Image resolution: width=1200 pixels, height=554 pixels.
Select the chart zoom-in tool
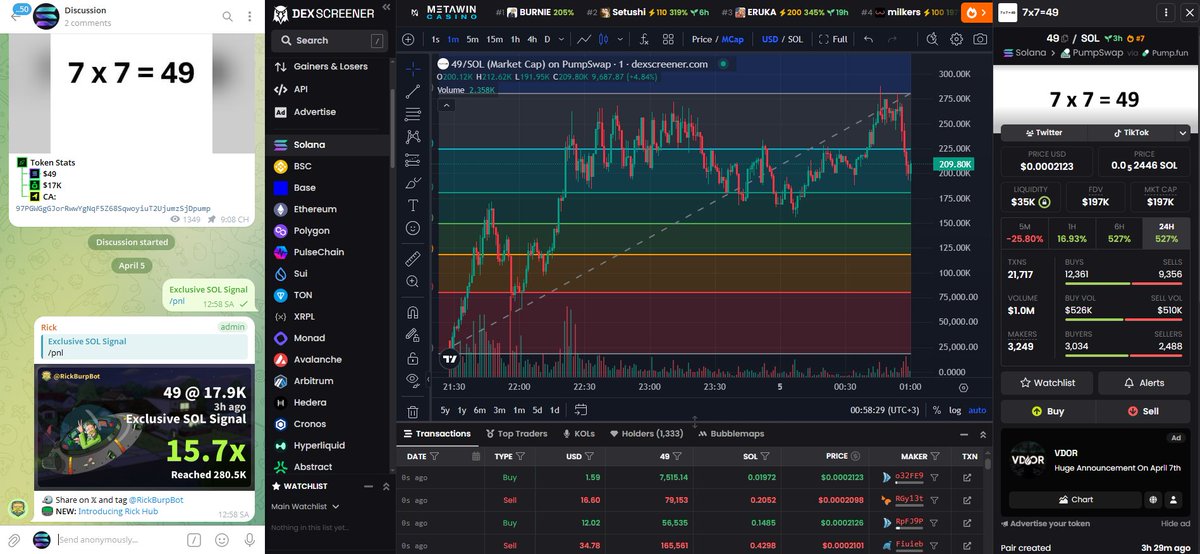point(414,282)
